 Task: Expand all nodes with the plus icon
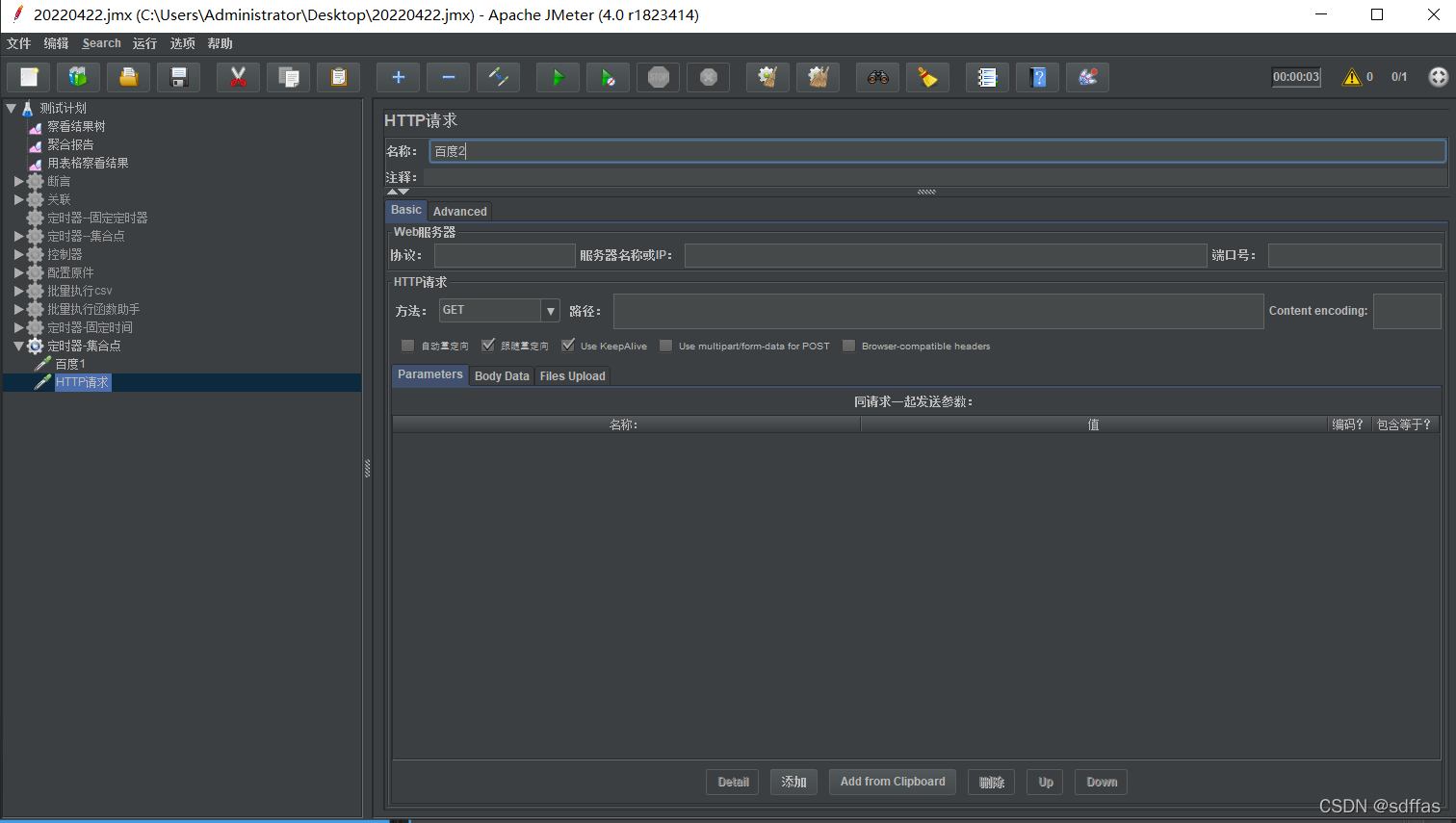coord(398,77)
